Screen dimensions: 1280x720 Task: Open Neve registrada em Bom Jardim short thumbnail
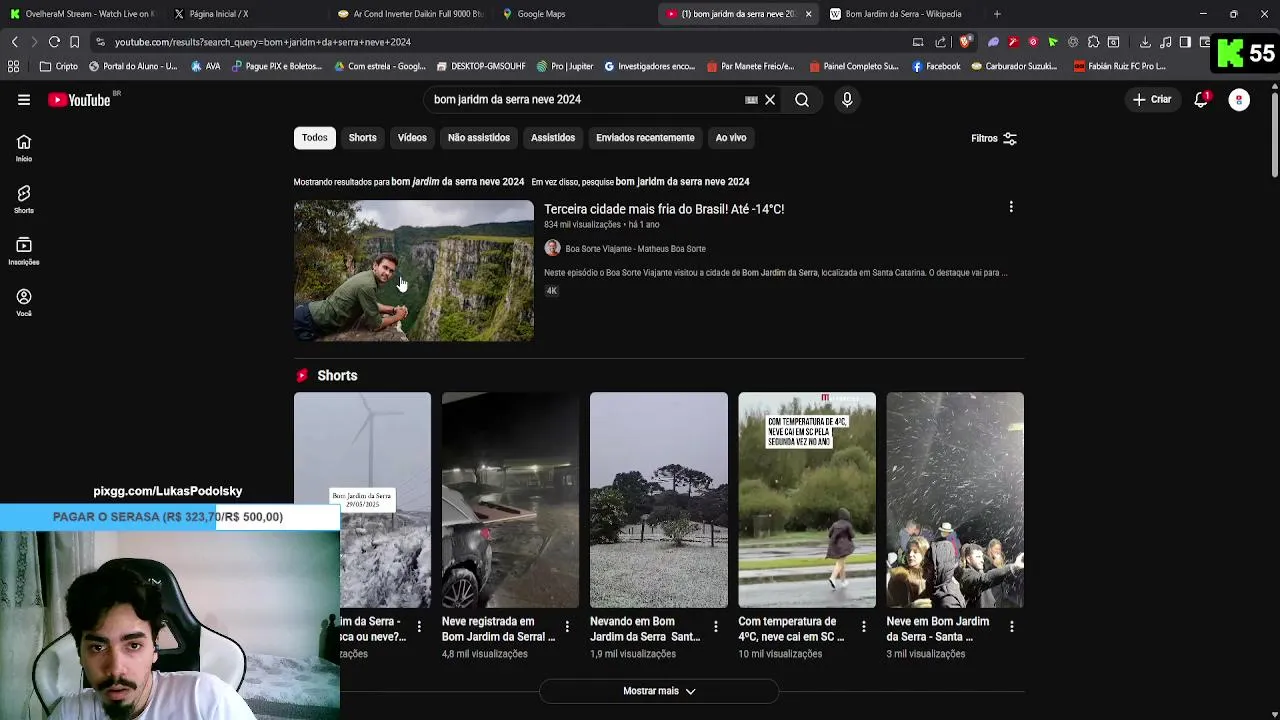(x=510, y=500)
